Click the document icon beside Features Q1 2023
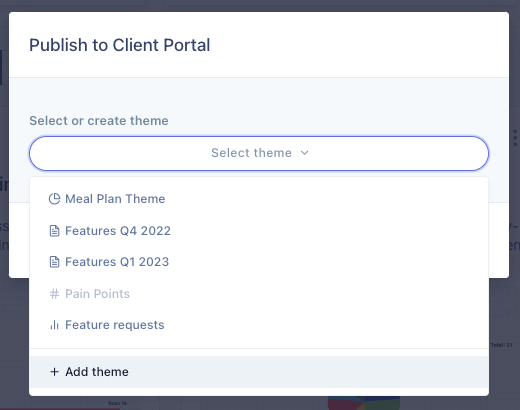The width and height of the screenshot is (520, 410). pyautogui.click(x=54, y=262)
